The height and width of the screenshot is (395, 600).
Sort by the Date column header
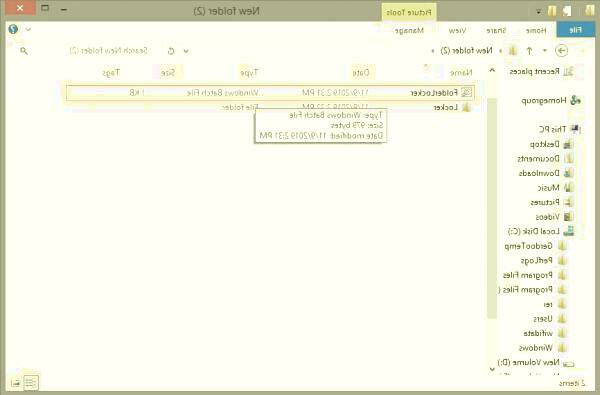click(361, 72)
